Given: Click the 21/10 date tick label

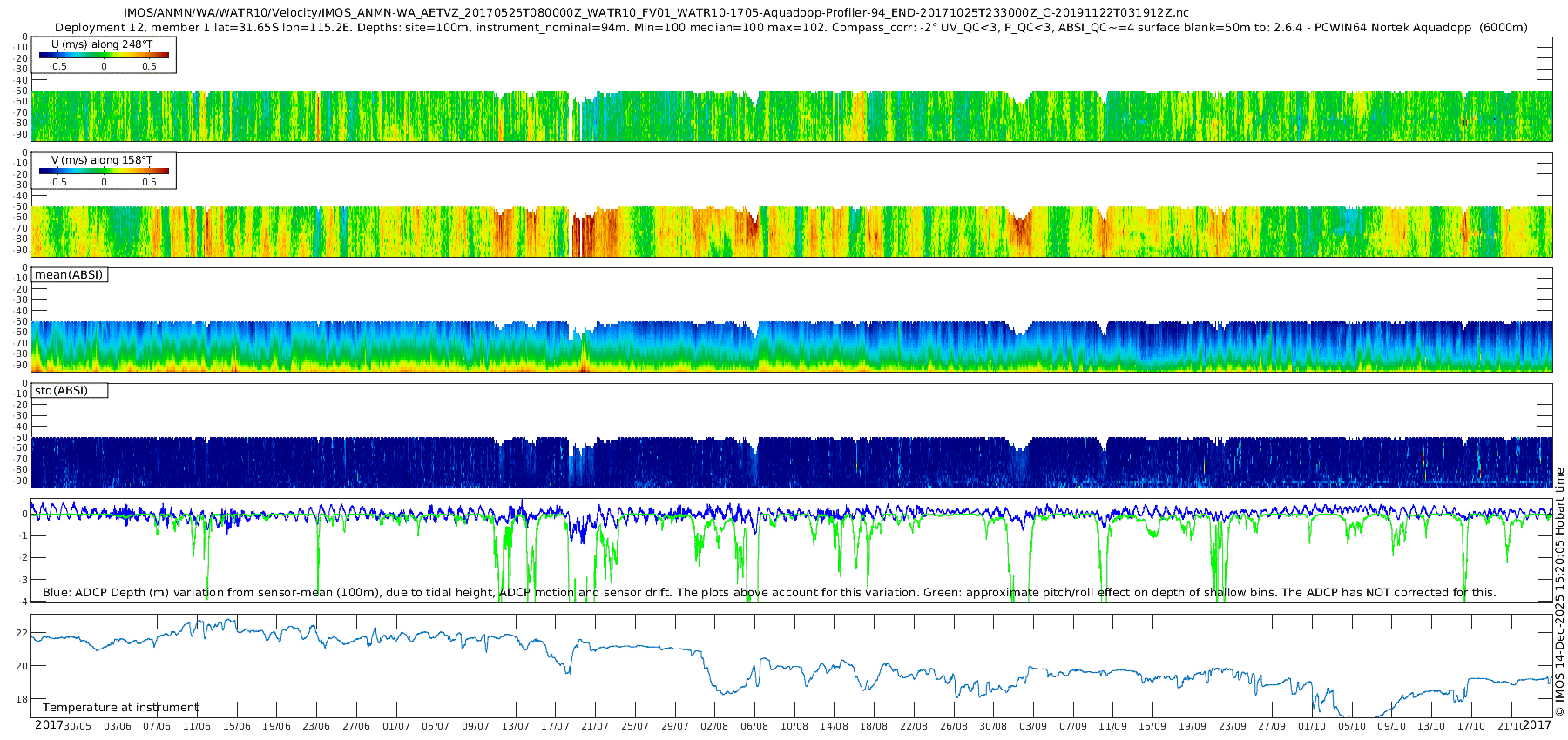Looking at the screenshot, I should point(1511,726).
